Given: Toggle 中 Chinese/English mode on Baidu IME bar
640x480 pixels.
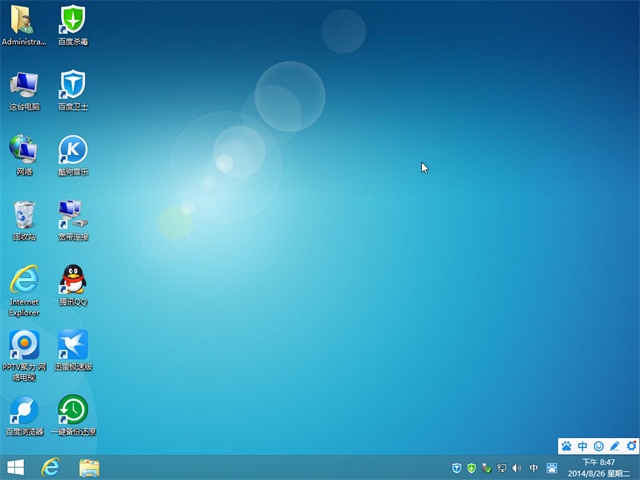Looking at the screenshot, I should pyautogui.click(x=583, y=446).
